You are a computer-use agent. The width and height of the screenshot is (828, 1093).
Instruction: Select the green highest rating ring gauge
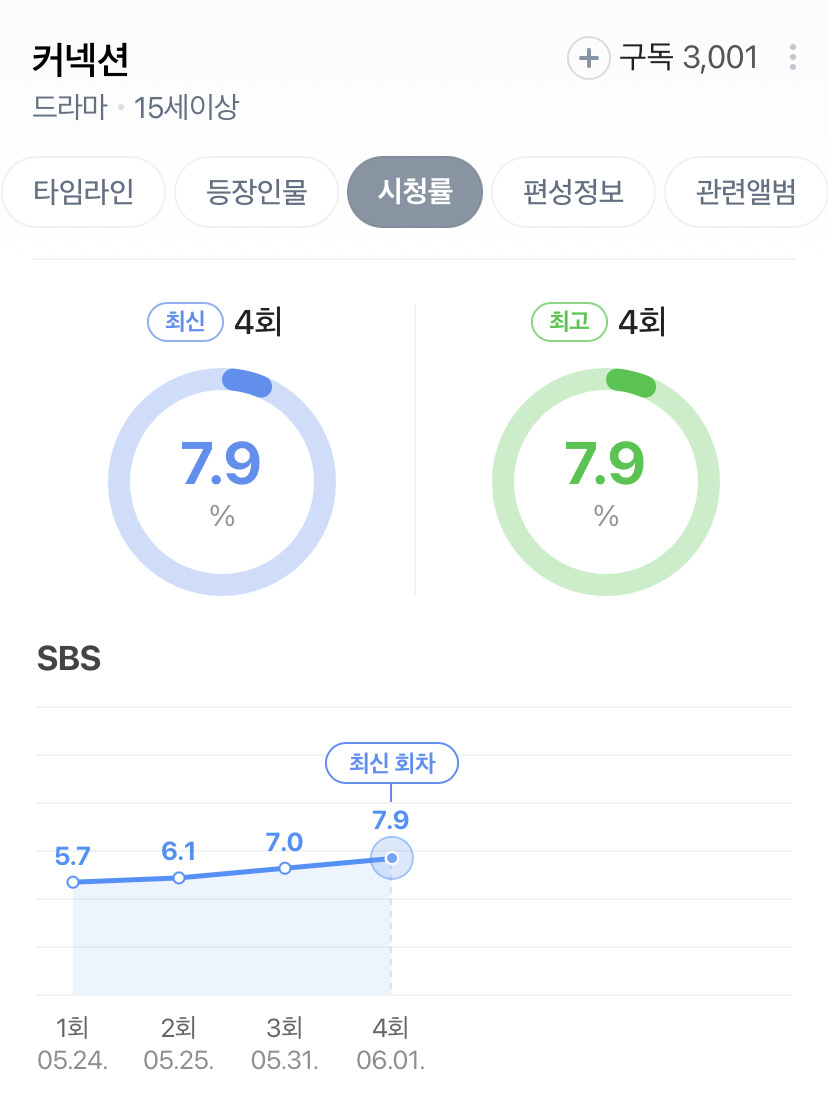coord(606,482)
